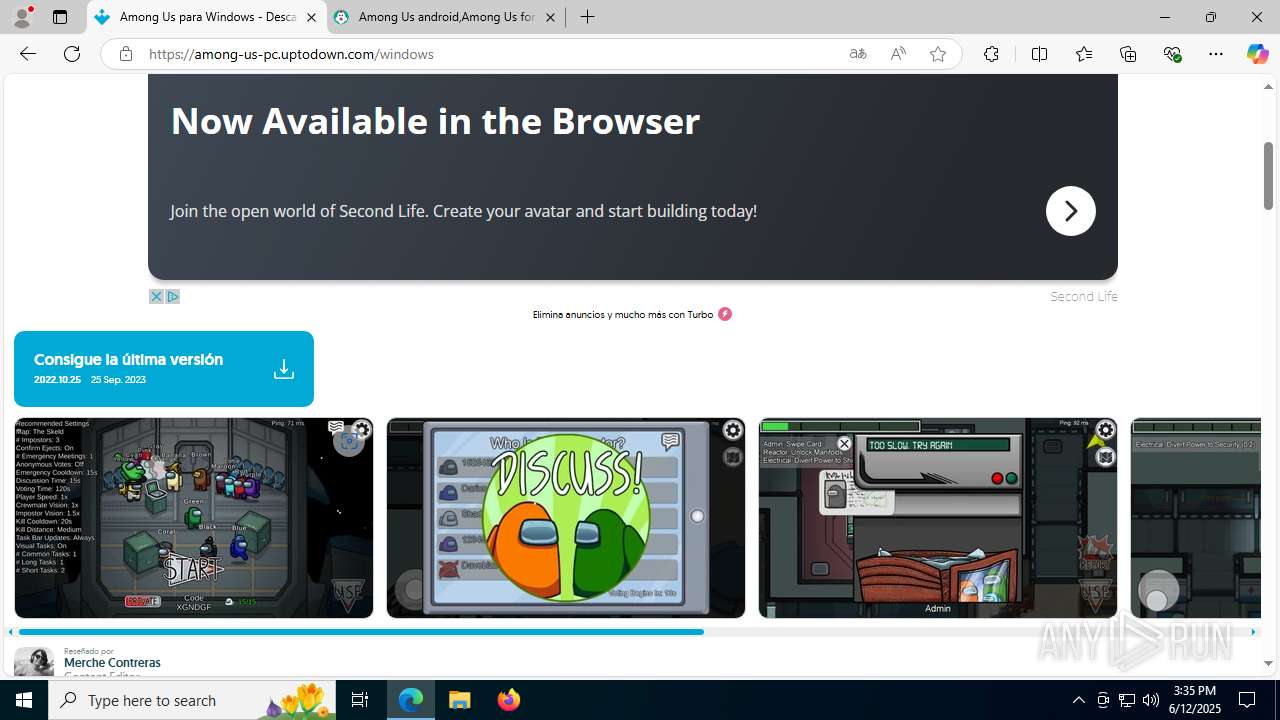Image resolution: width=1280 pixels, height=720 pixels.
Task: Open Microsoft Edge from taskbar
Action: pos(411,700)
